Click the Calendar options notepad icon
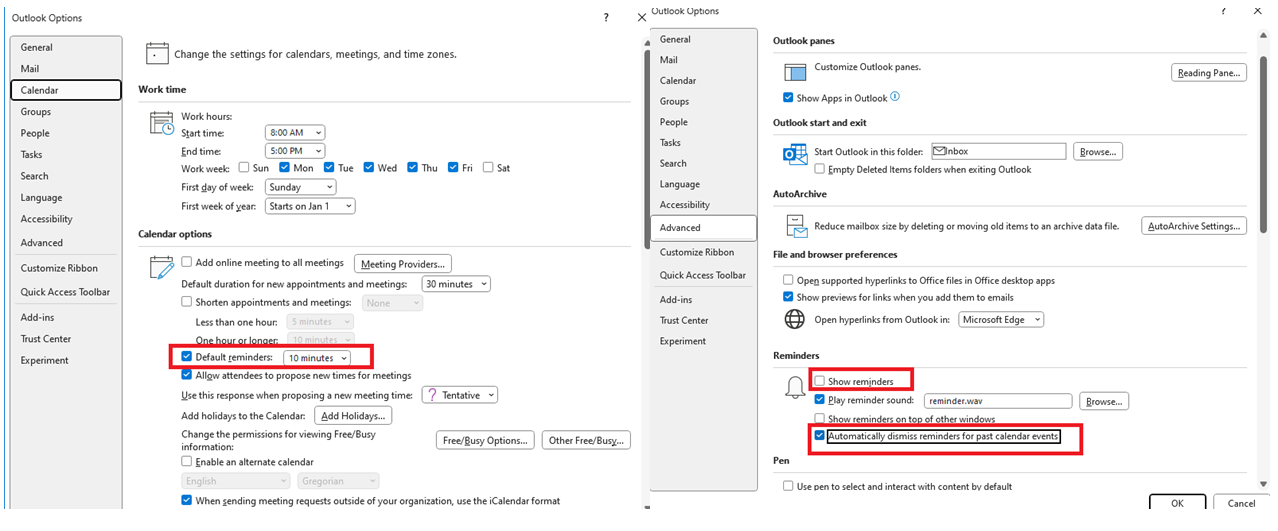The height and width of the screenshot is (531, 1278). tap(162, 267)
